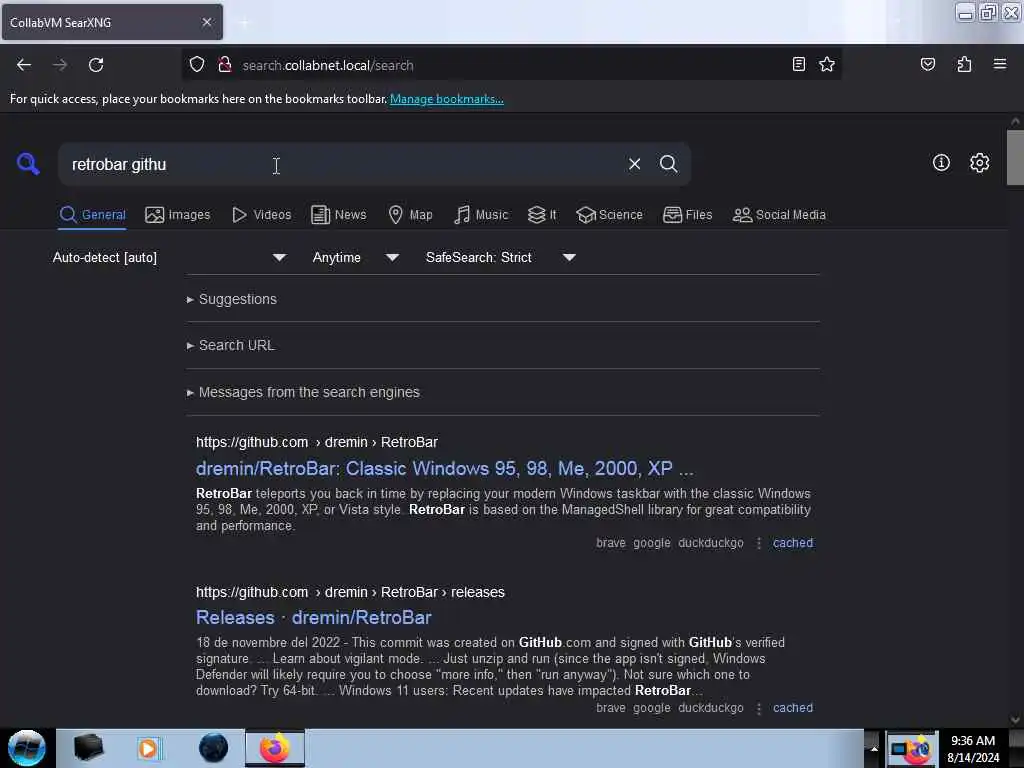The height and width of the screenshot is (768, 1024).
Task: Open cached link for dremin/RetroBar result
Action: [x=793, y=543]
